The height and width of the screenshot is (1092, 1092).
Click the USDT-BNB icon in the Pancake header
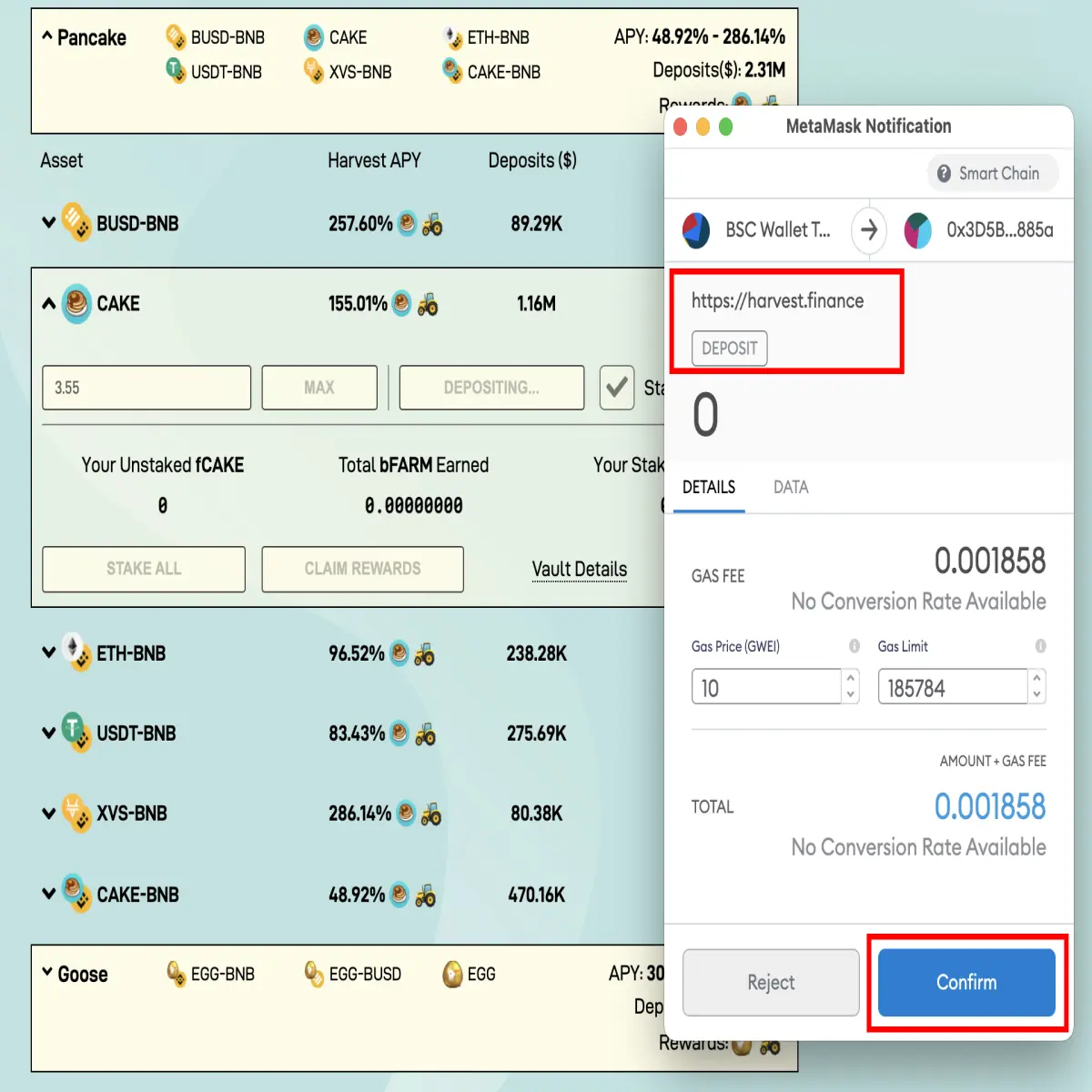coord(176,70)
